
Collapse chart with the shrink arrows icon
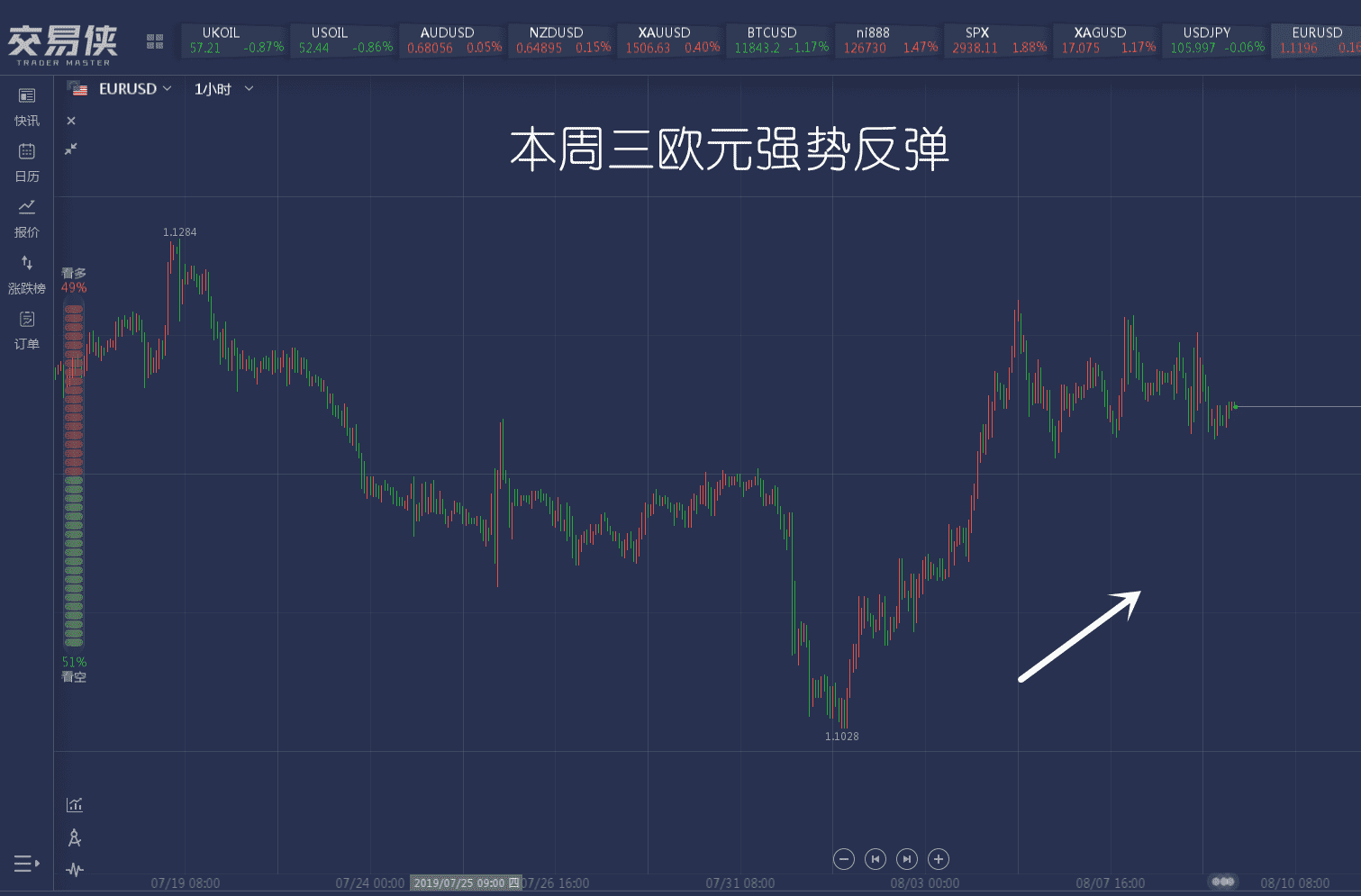(x=71, y=149)
